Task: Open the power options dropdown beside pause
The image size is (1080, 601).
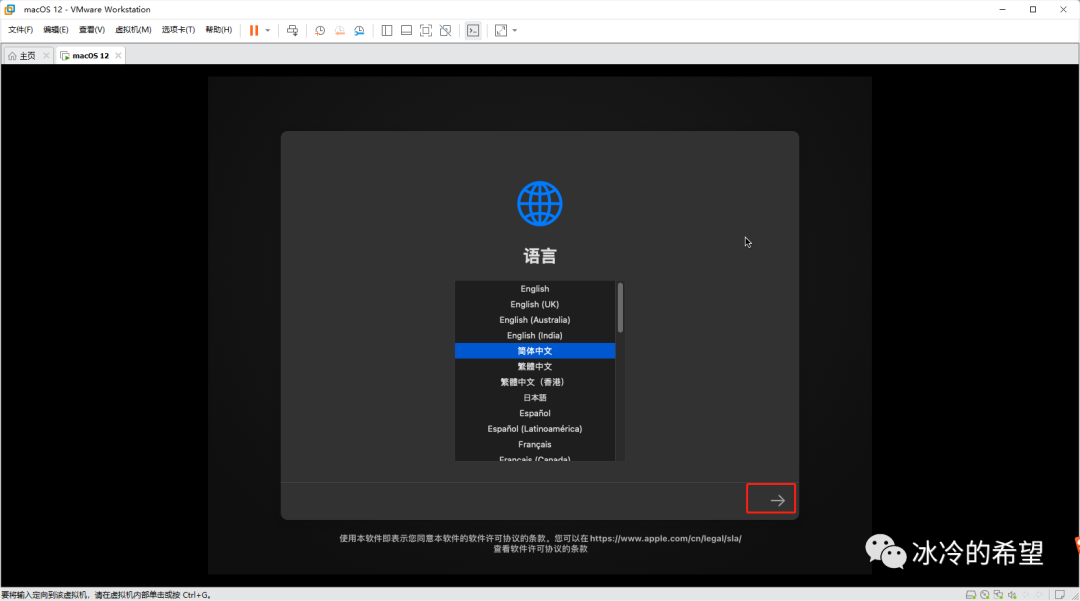Action: (x=268, y=30)
